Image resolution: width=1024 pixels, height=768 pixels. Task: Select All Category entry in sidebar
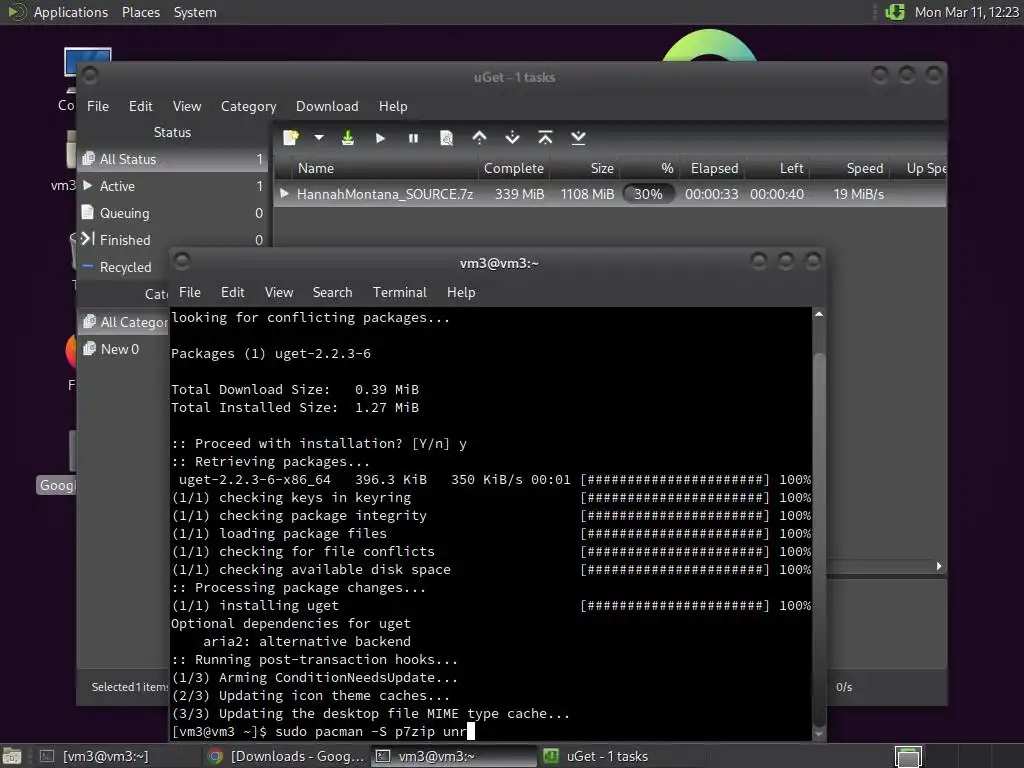pyautogui.click(x=124, y=322)
